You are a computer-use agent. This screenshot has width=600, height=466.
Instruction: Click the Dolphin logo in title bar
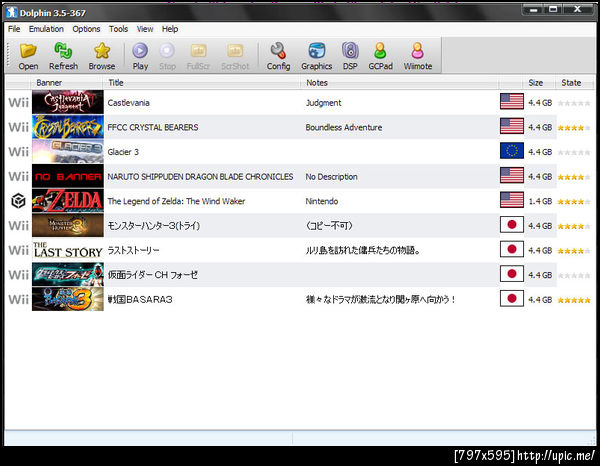(12, 12)
